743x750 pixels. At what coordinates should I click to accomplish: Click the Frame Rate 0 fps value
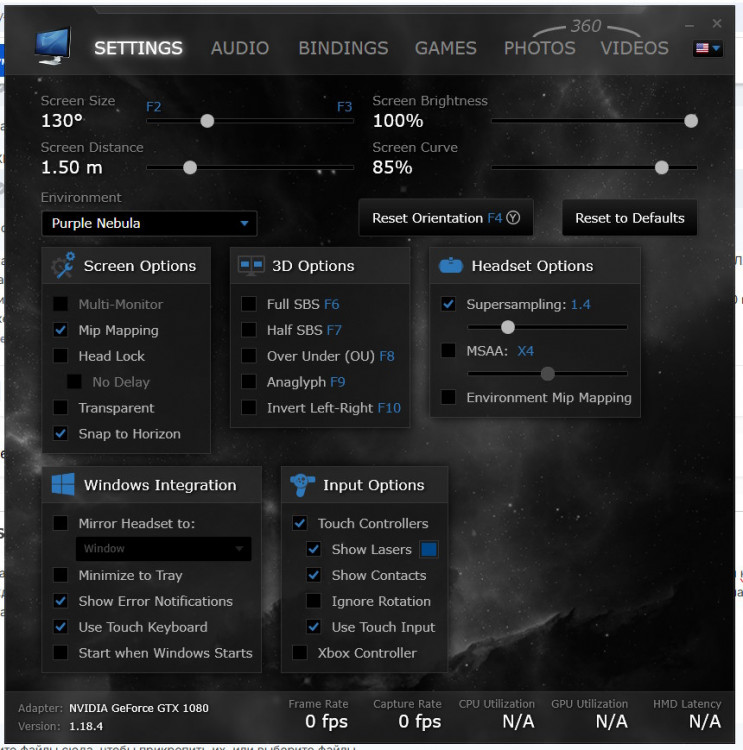tap(326, 721)
